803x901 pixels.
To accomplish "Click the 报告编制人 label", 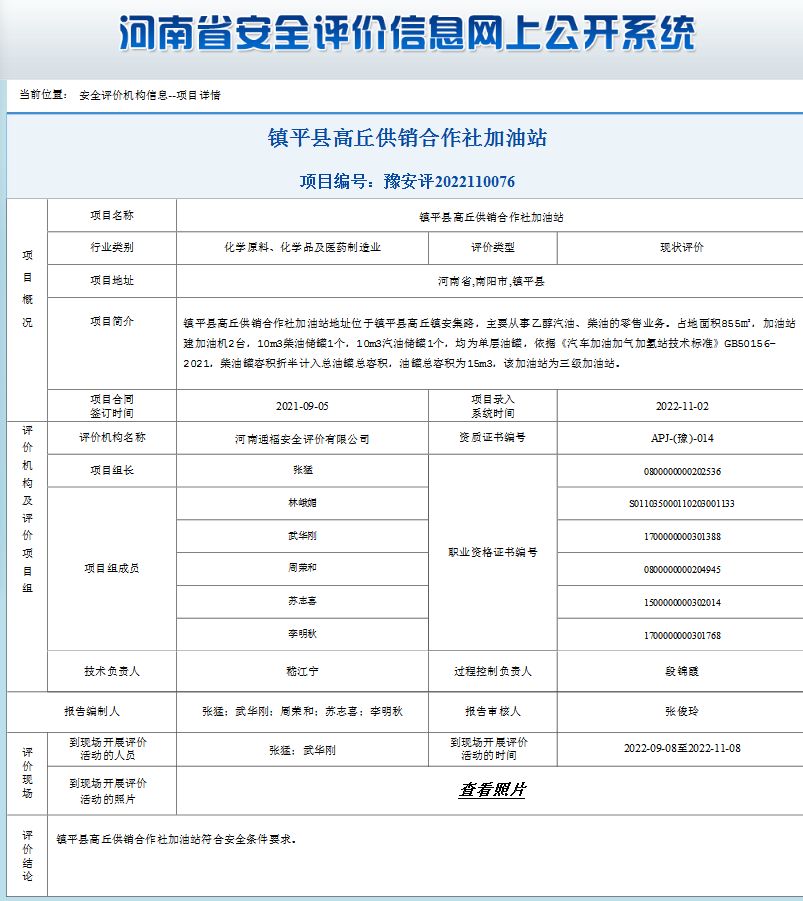I will [x=92, y=711].
